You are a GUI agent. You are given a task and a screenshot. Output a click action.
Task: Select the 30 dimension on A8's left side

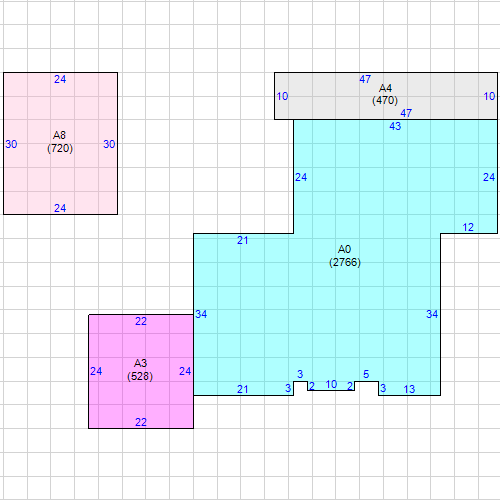click(x=11, y=144)
